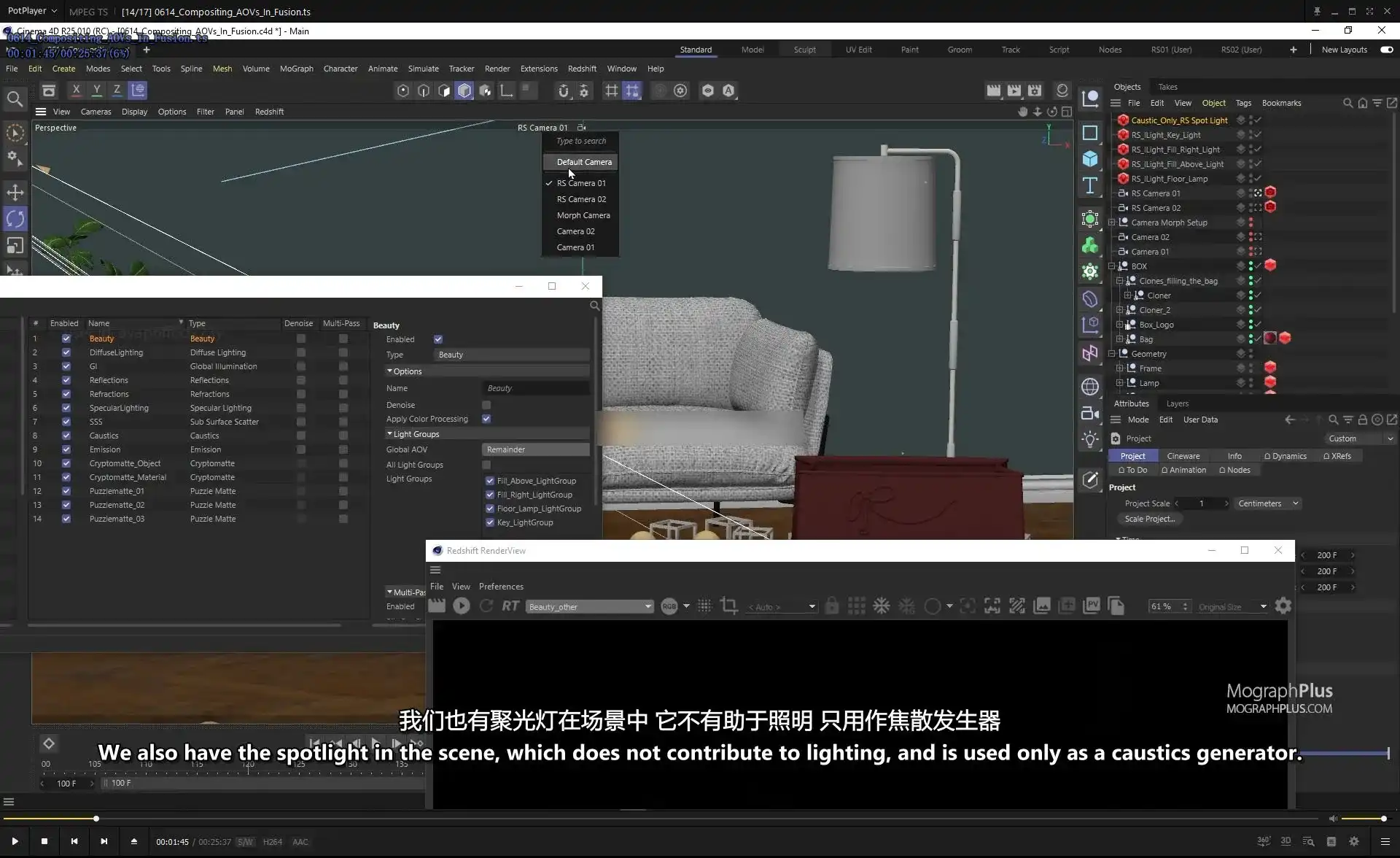Expand the Geometry group in Object Manager
The width and height of the screenshot is (1400, 858).
pyautogui.click(x=1113, y=353)
